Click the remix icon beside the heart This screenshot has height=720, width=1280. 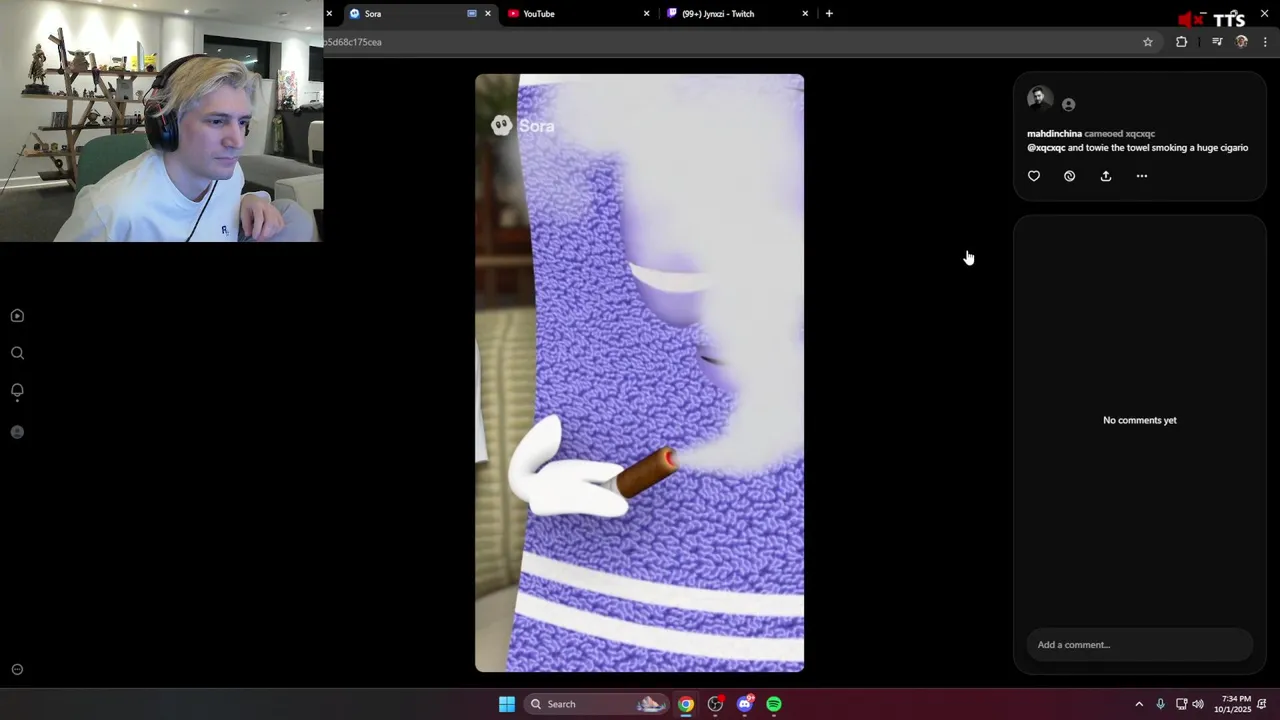tap(1070, 176)
